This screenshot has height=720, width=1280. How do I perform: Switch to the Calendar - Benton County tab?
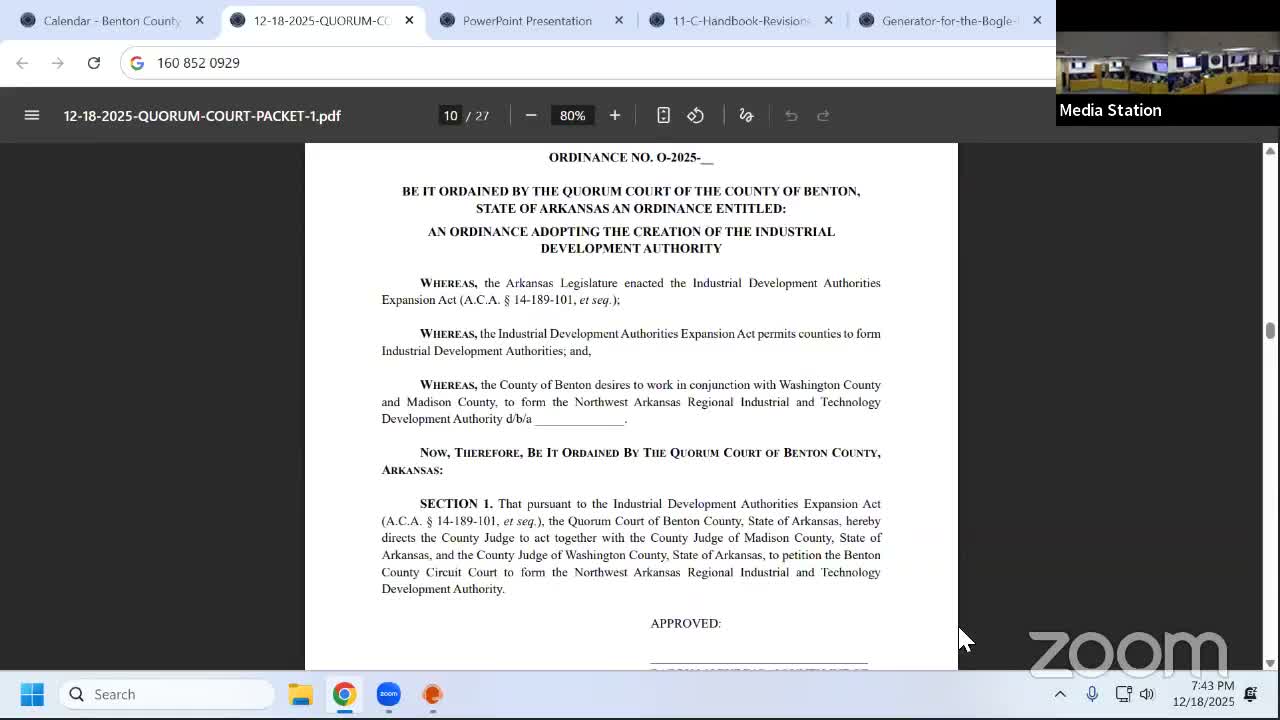click(112, 20)
